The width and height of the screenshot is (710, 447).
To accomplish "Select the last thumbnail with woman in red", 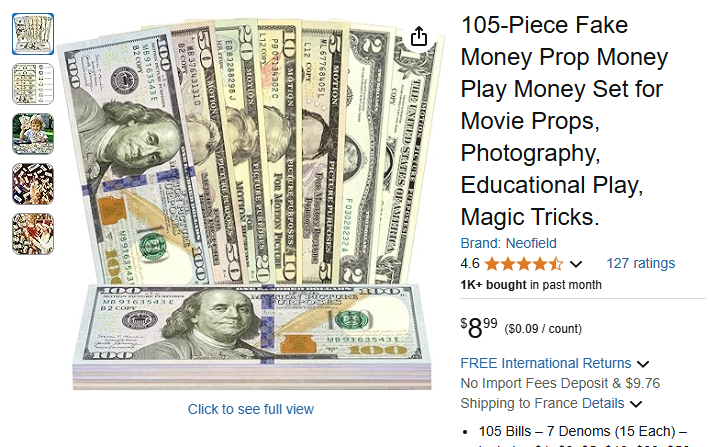I will click(x=33, y=234).
